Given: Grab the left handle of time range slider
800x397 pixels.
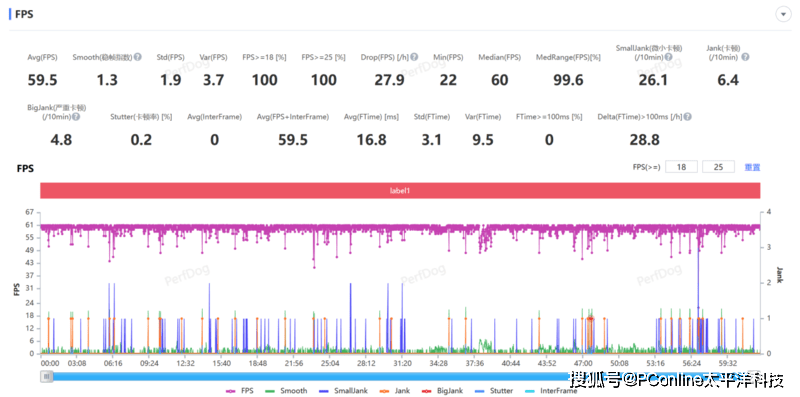Looking at the screenshot, I should coord(46,377).
